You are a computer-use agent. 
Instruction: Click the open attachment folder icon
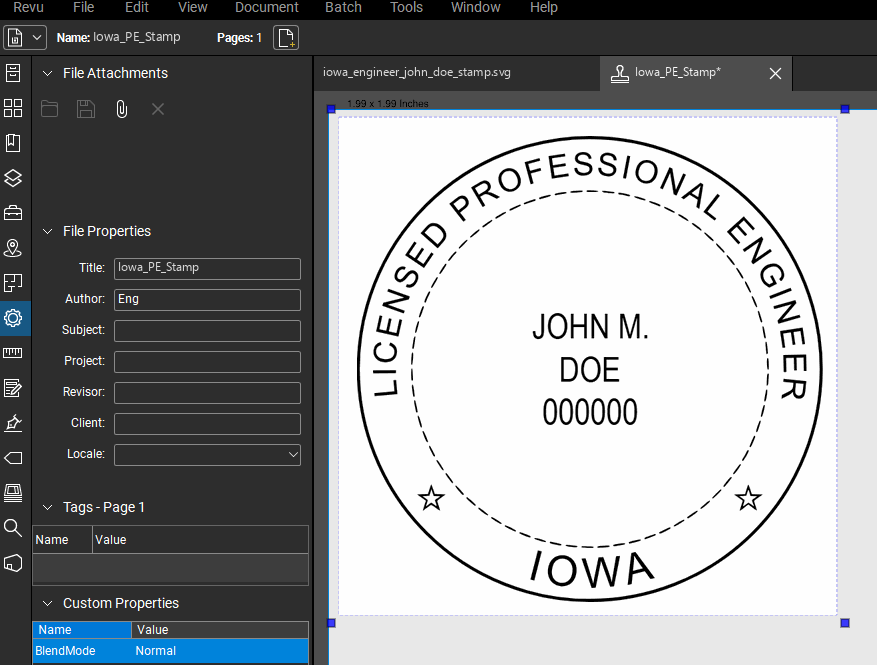[x=49, y=109]
